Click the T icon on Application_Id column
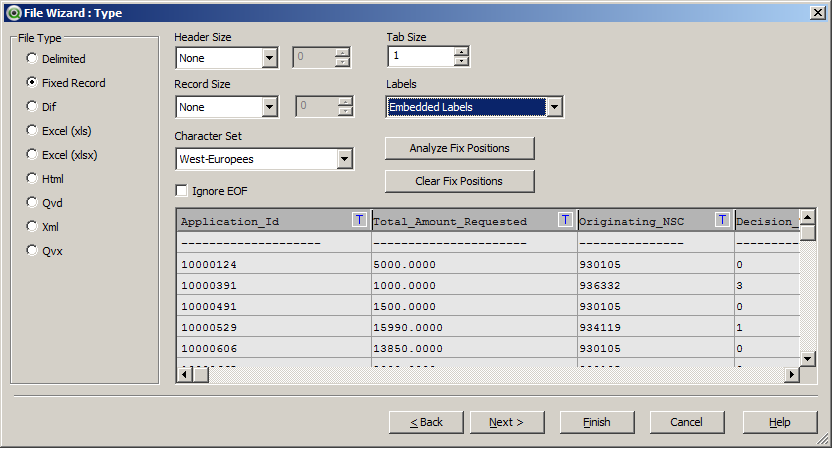Screen dimensions: 832x450 click(360, 220)
